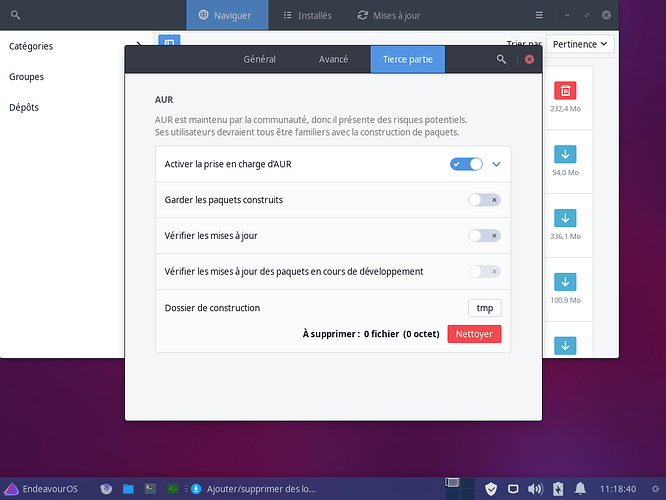
Task: Click the session icon at panel end
Action: click(655, 489)
